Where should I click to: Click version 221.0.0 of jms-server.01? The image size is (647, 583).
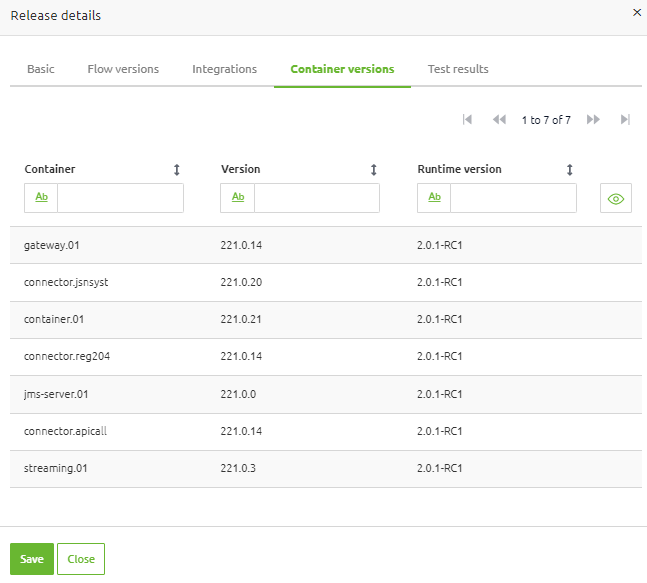coord(238,394)
